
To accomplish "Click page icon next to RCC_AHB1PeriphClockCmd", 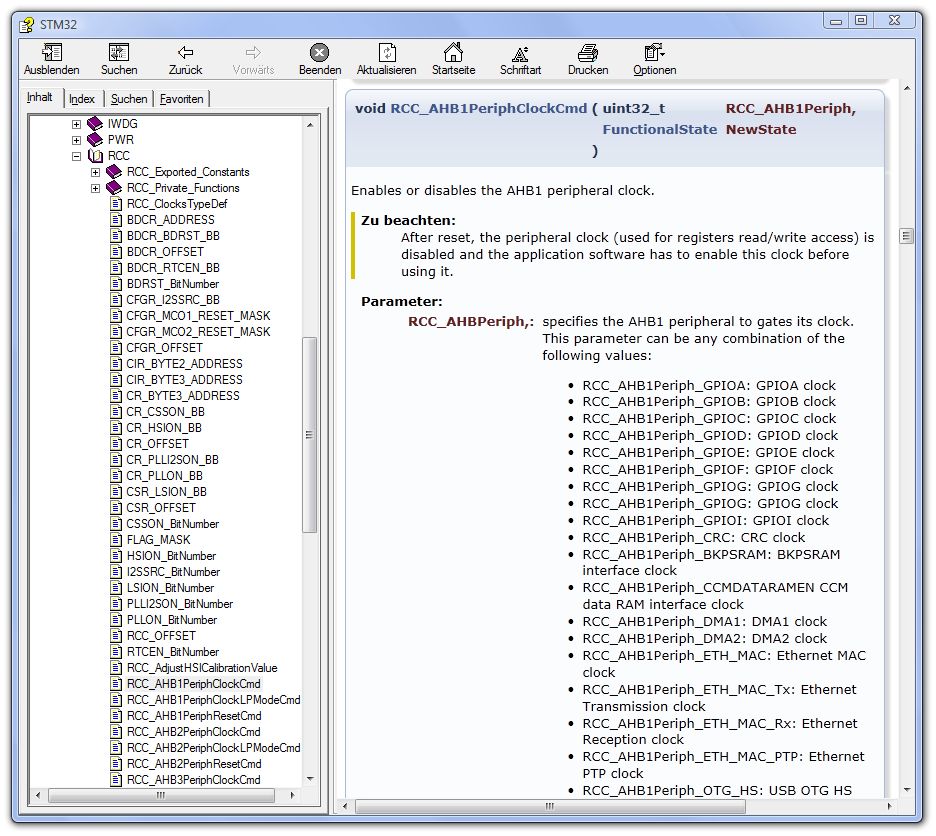I will pos(116,684).
